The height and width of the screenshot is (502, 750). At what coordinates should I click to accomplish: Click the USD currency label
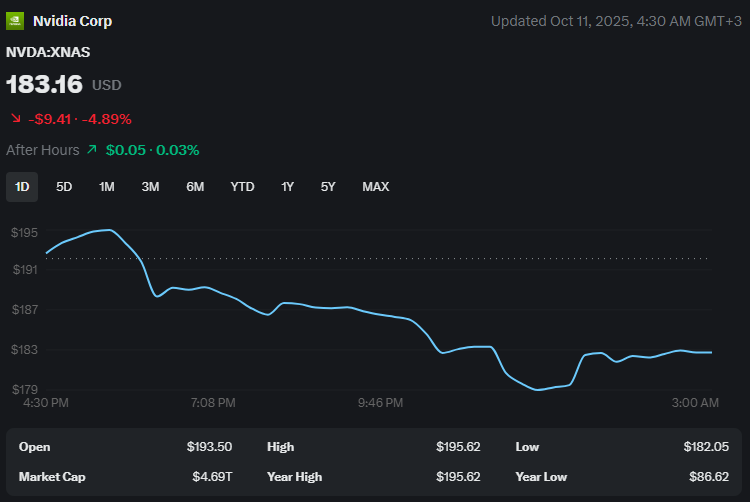[107, 85]
